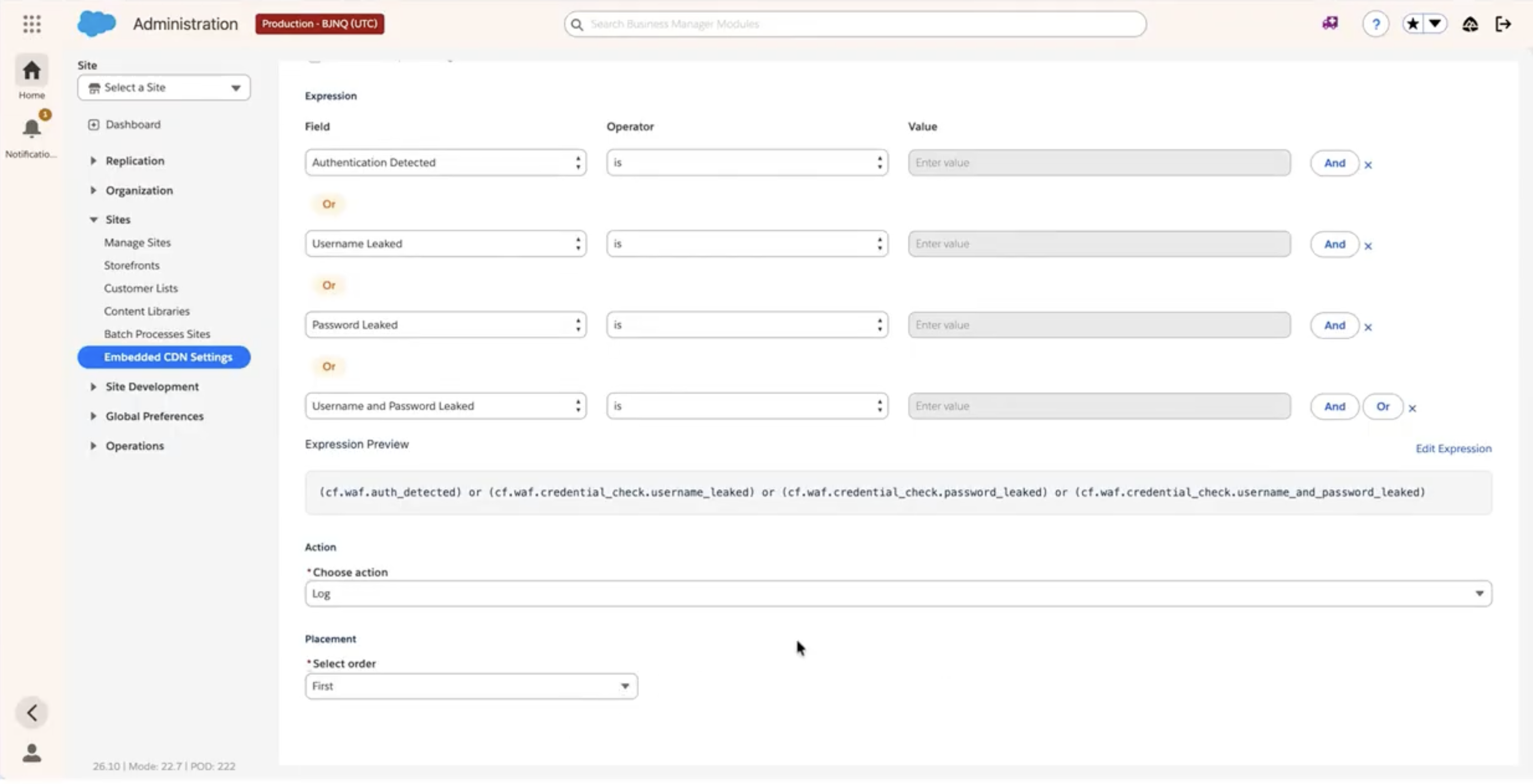Click value field for Username and Password Leaked
This screenshot has height=784, width=1533.
1098,406
